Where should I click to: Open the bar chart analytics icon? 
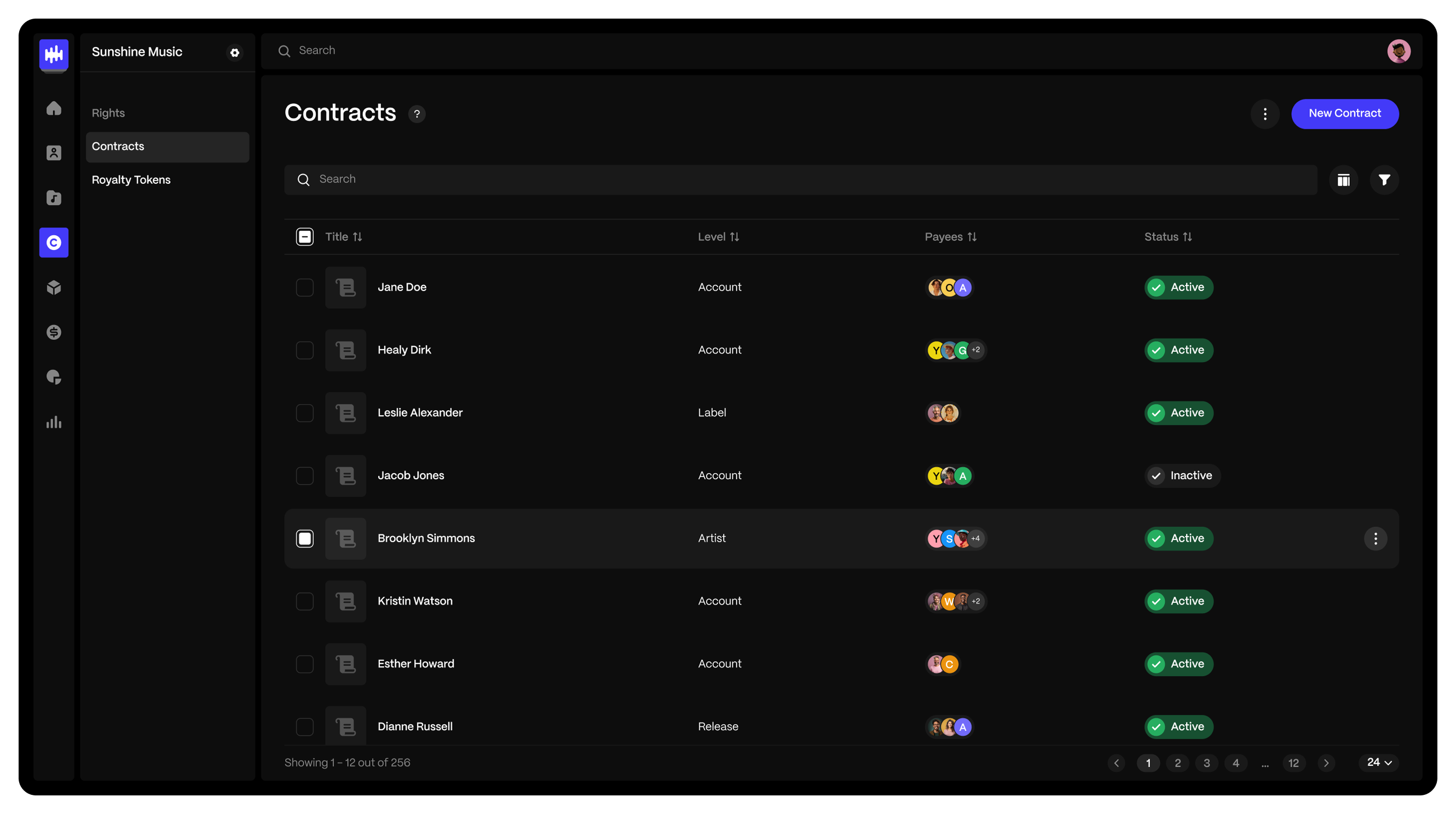point(54,422)
